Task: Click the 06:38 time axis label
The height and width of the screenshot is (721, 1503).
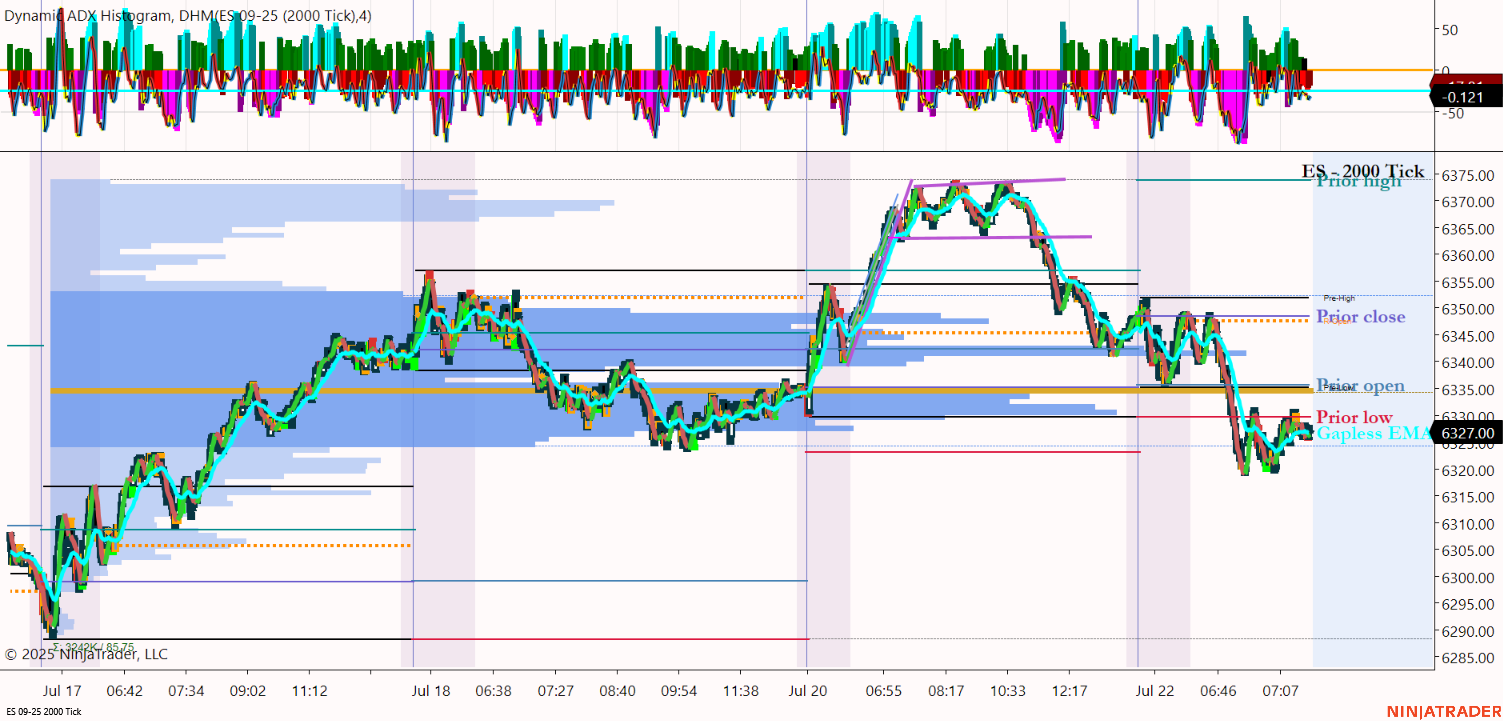Action: (494, 691)
